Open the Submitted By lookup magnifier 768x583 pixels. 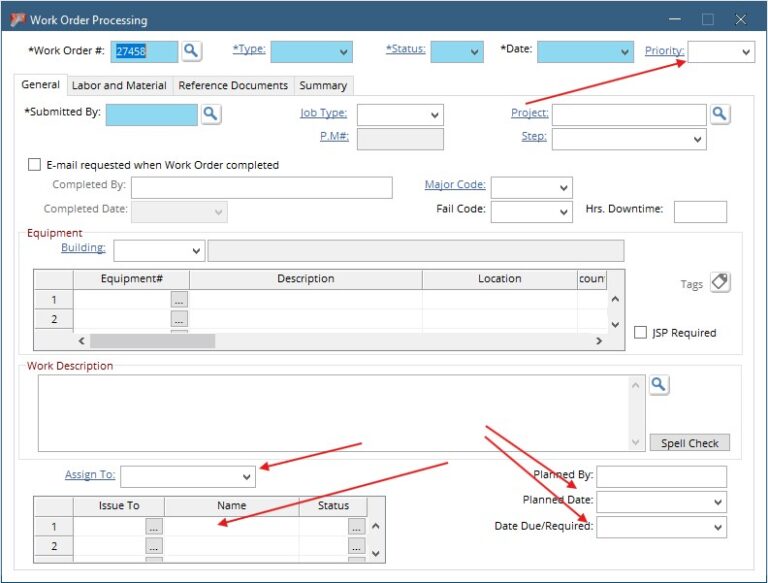pos(211,114)
